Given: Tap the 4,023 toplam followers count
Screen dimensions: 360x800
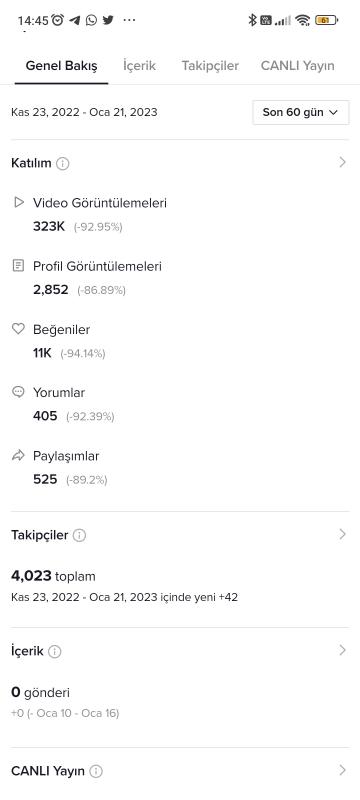Looking at the screenshot, I should point(53,577).
